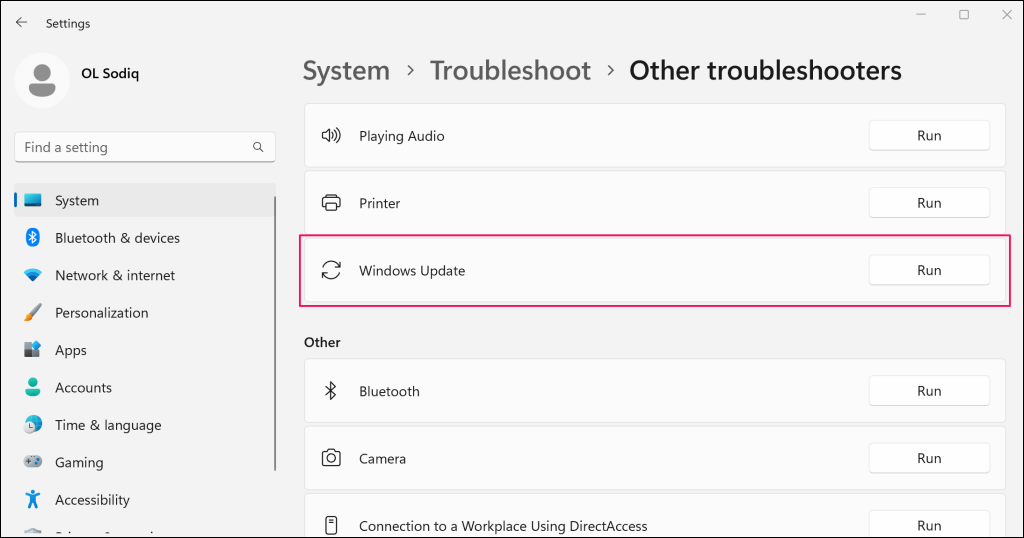
Task: Run the Camera troubleshooter
Action: tap(929, 458)
